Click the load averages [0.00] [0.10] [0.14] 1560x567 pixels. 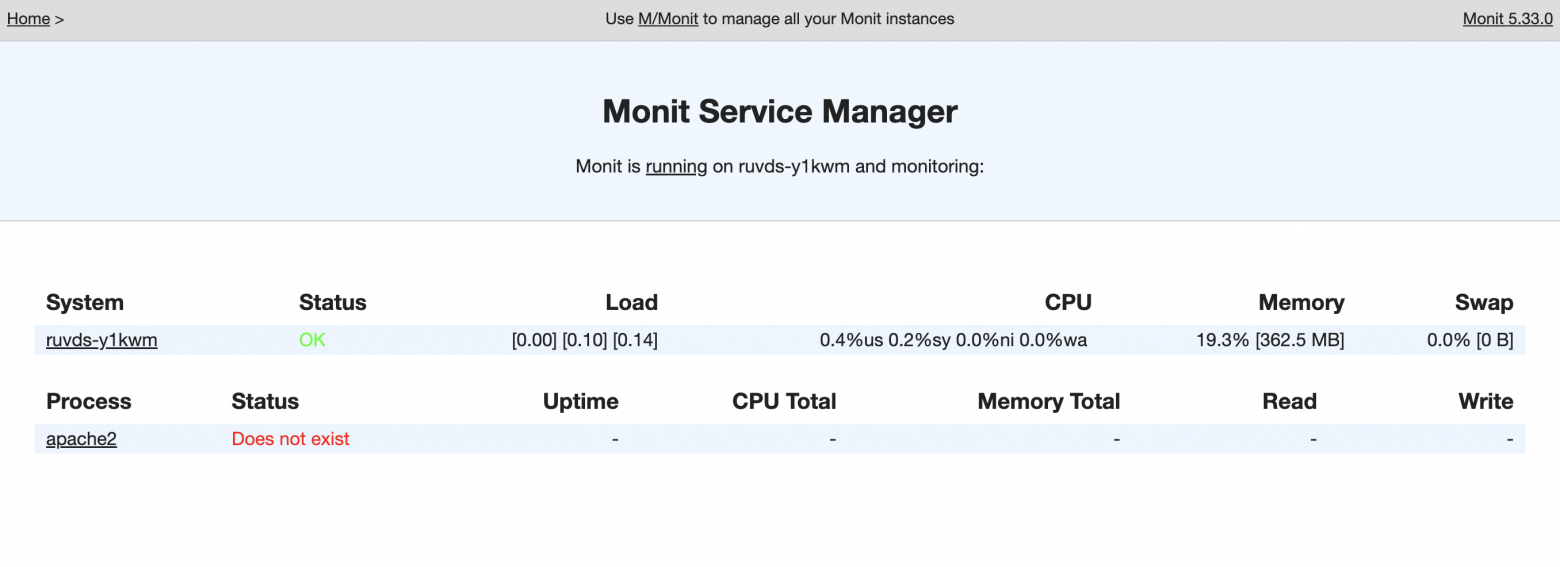(x=584, y=340)
